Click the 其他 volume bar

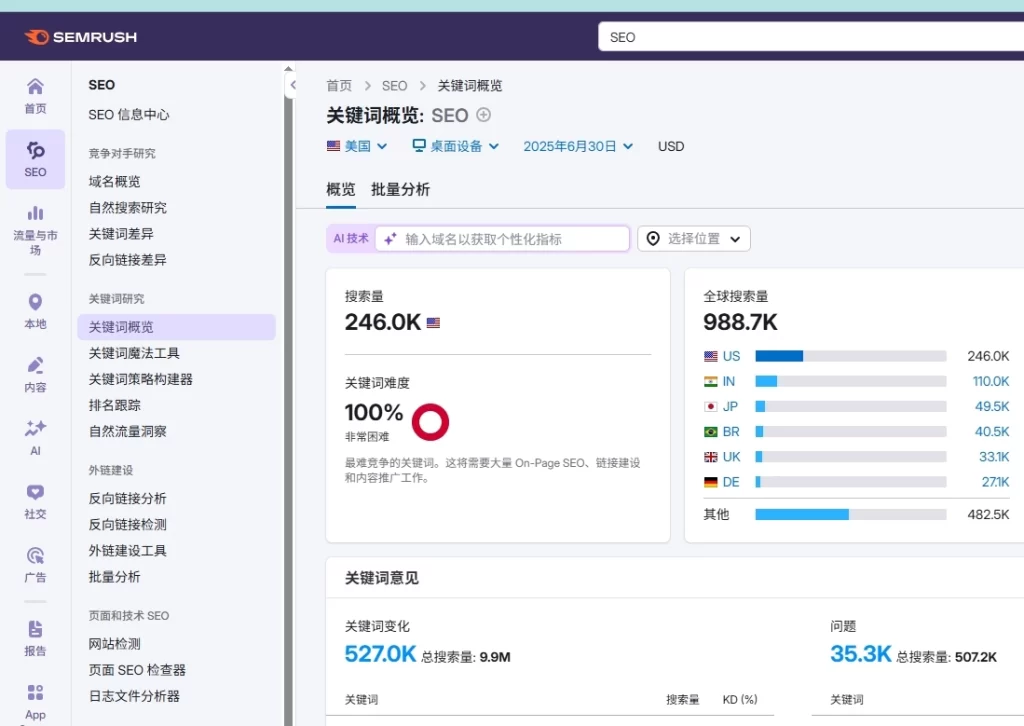(850, 514)
